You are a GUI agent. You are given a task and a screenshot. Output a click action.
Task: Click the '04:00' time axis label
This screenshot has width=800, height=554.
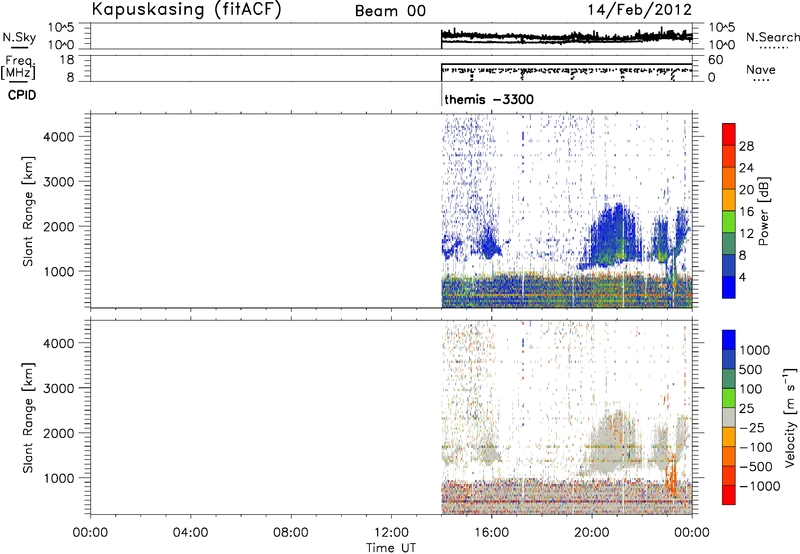tap(190, 533)
